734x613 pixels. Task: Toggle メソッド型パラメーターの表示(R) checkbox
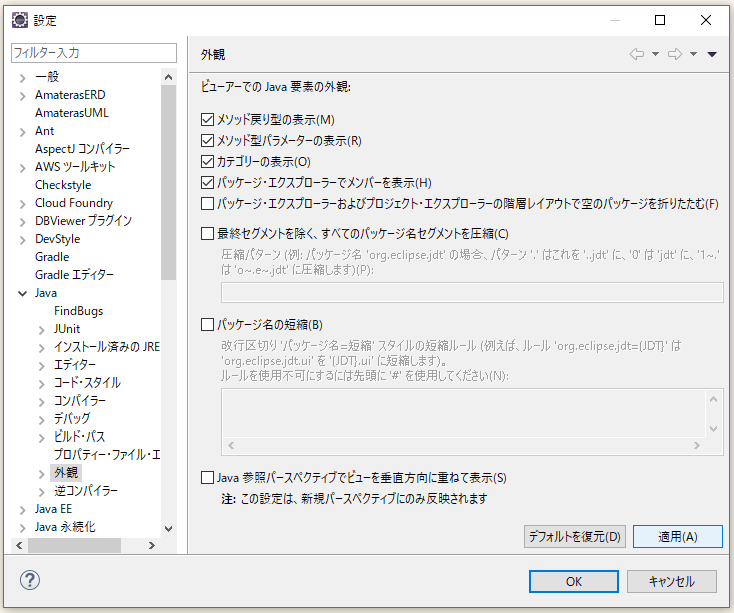(x=207, y=140)
